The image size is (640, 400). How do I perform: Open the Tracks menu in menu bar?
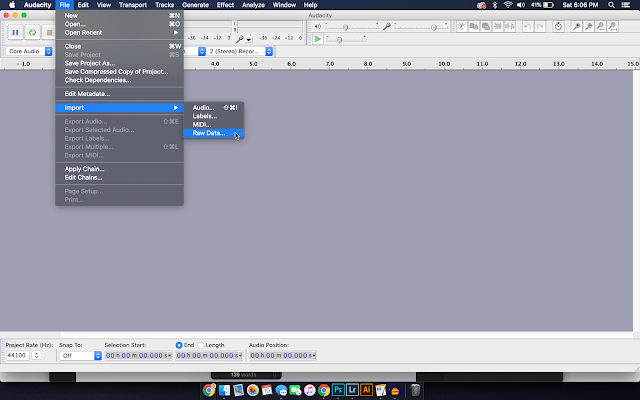coord(164,5)
